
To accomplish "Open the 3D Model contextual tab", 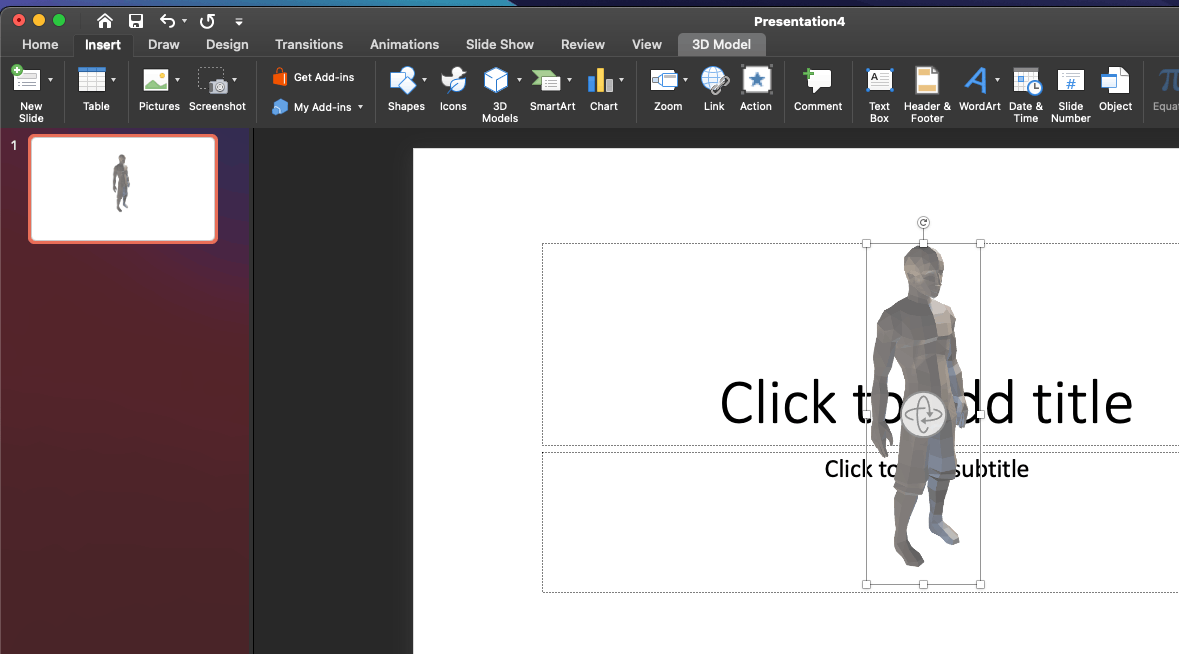I will point(722,44).
